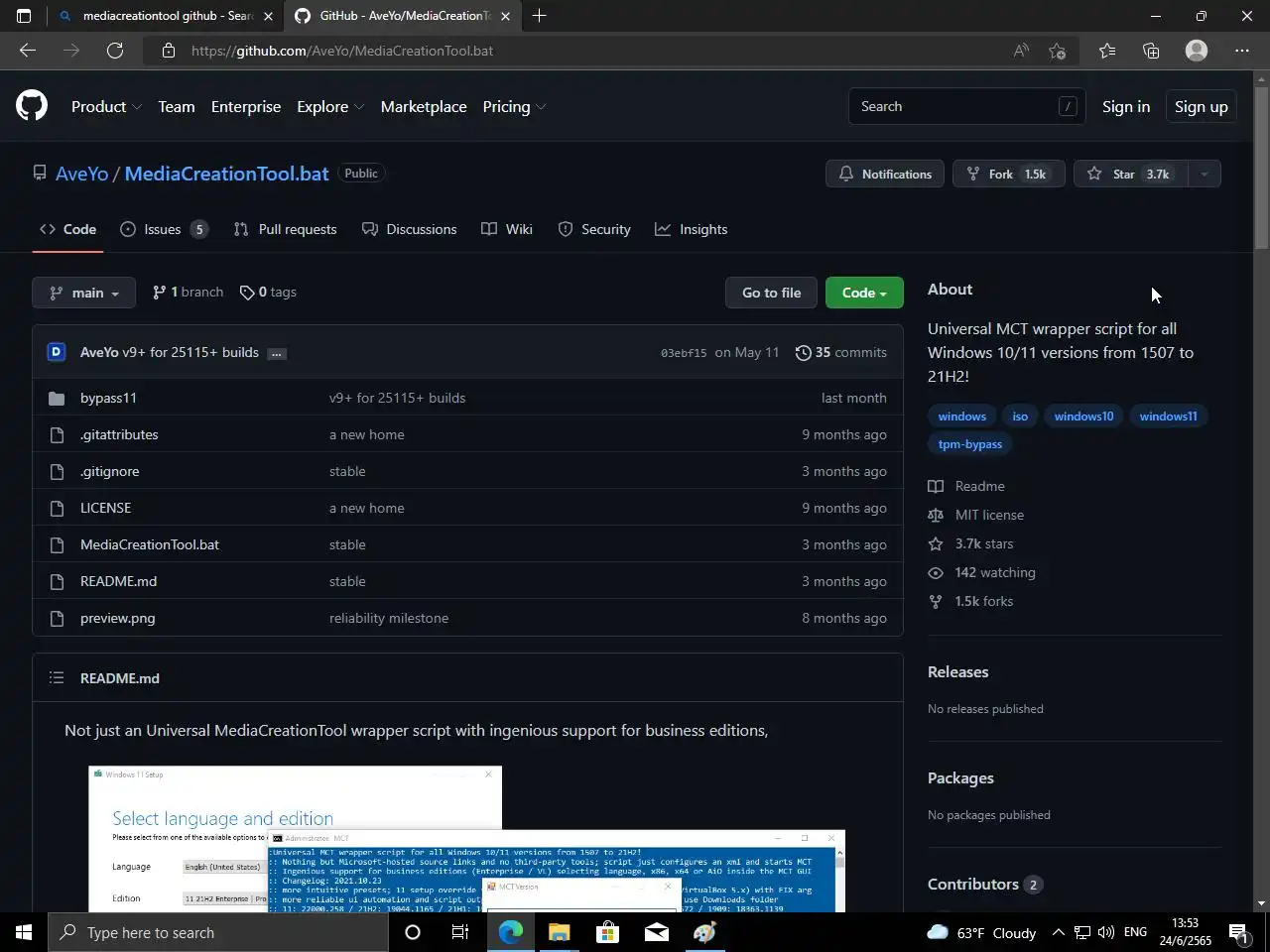Click the Notifications button
The height and width of the screenshot is (952, 1270).
tap(885, 174)
